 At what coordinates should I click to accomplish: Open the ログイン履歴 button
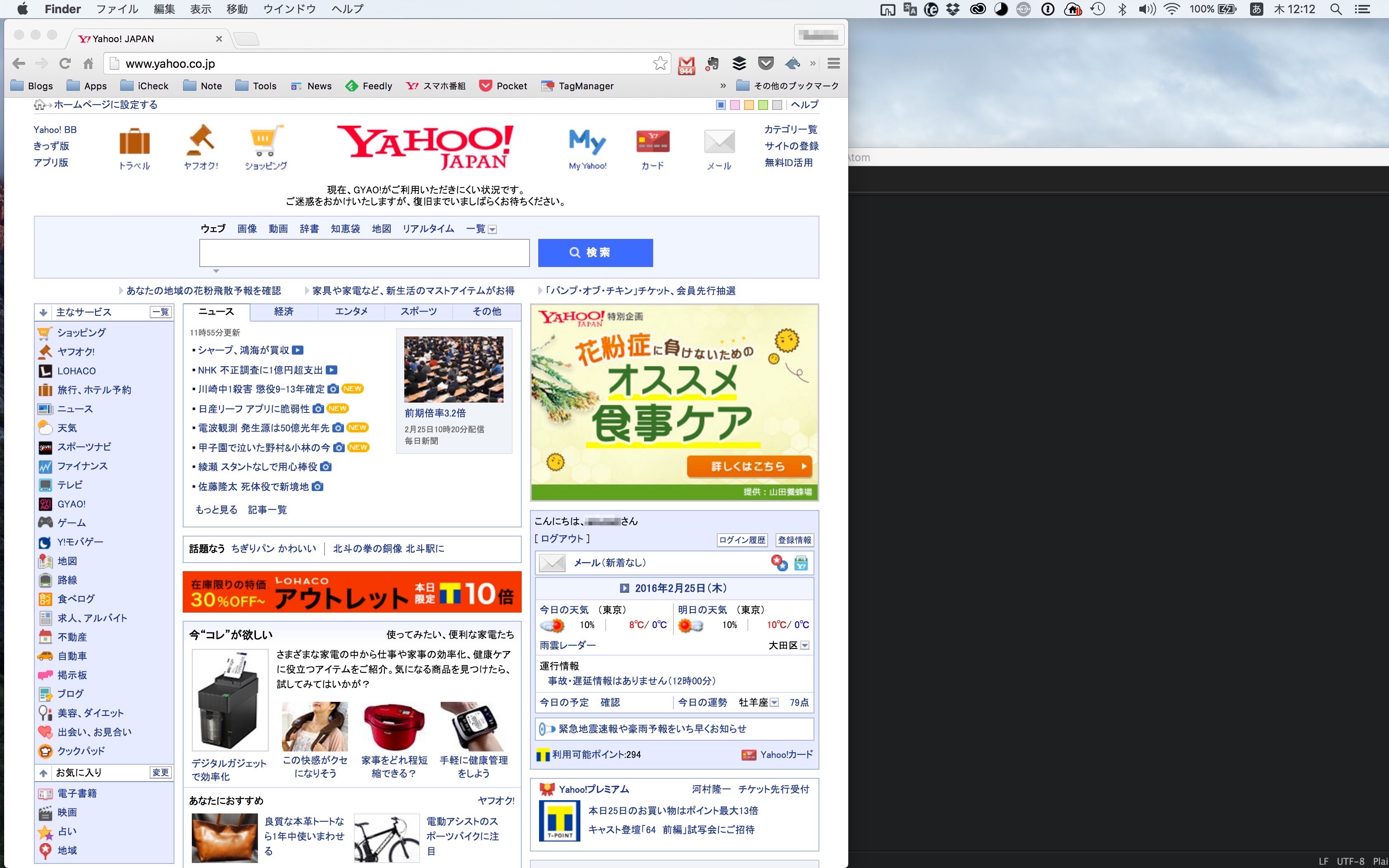tap(742, 540)
